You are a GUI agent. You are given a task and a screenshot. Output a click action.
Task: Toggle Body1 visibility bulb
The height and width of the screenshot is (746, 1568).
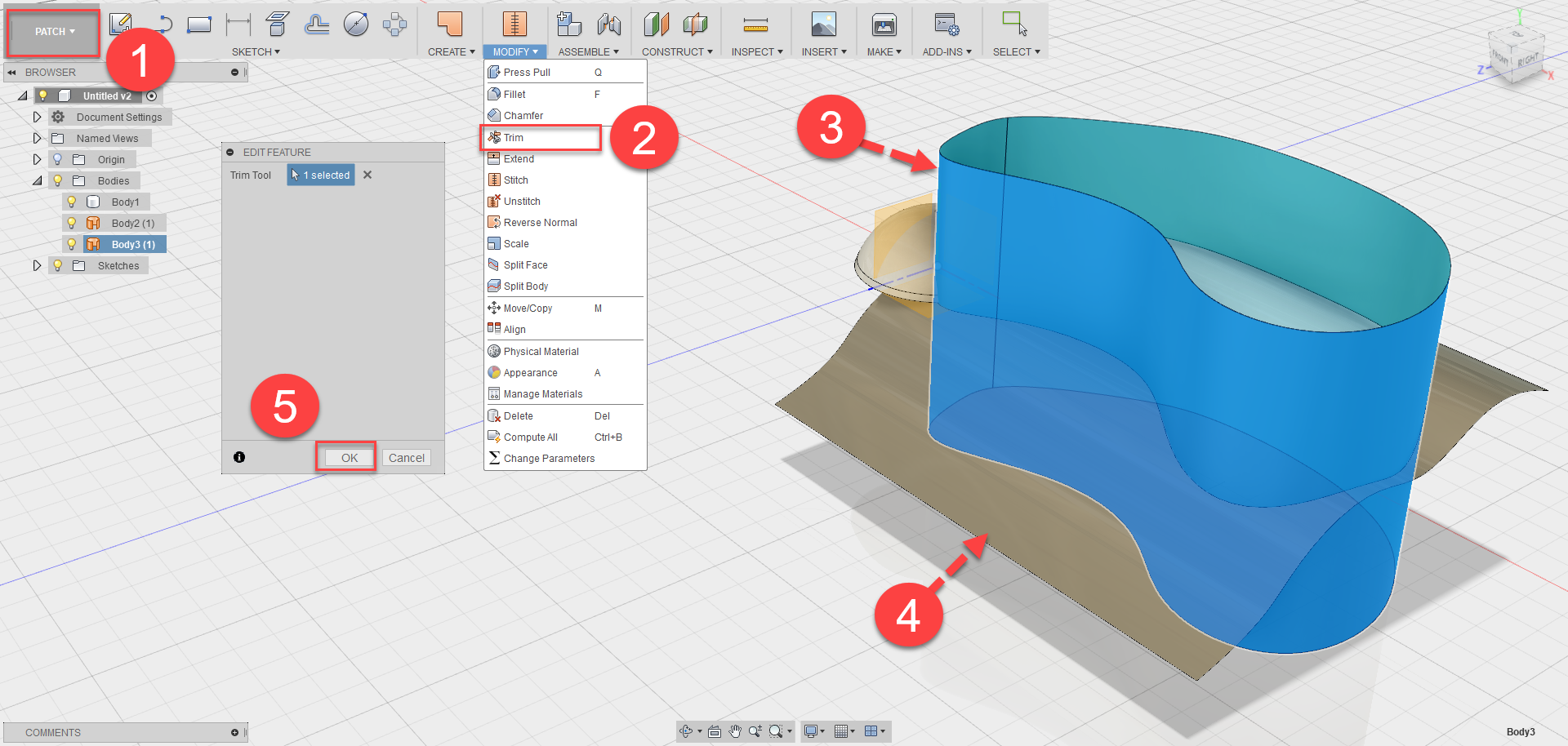(x=70, y=202)
